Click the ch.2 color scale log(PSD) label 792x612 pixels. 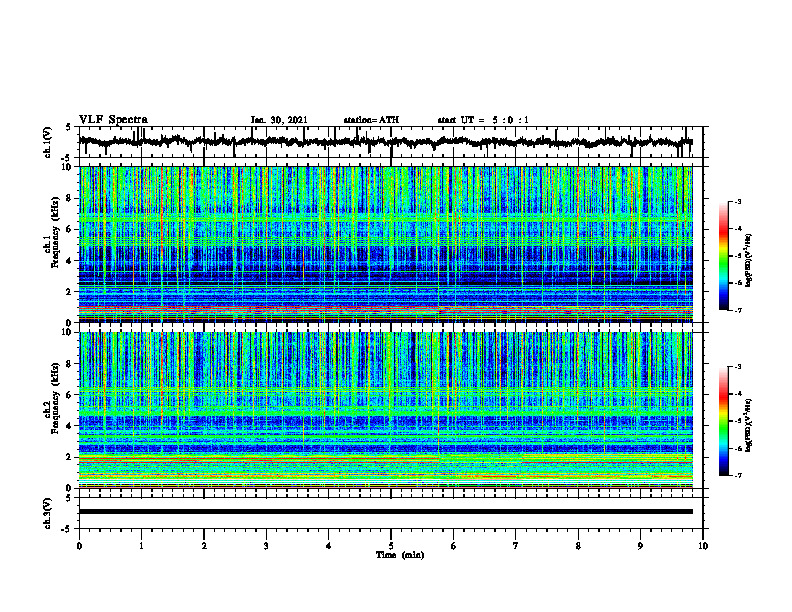tap(749, 424)
